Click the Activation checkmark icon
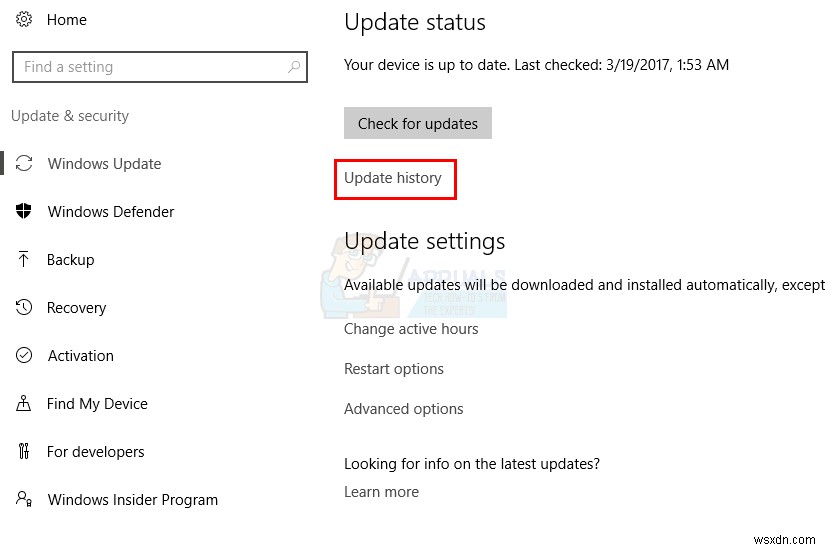This screenshot has width=827, height=550. [x=24, y=356]
